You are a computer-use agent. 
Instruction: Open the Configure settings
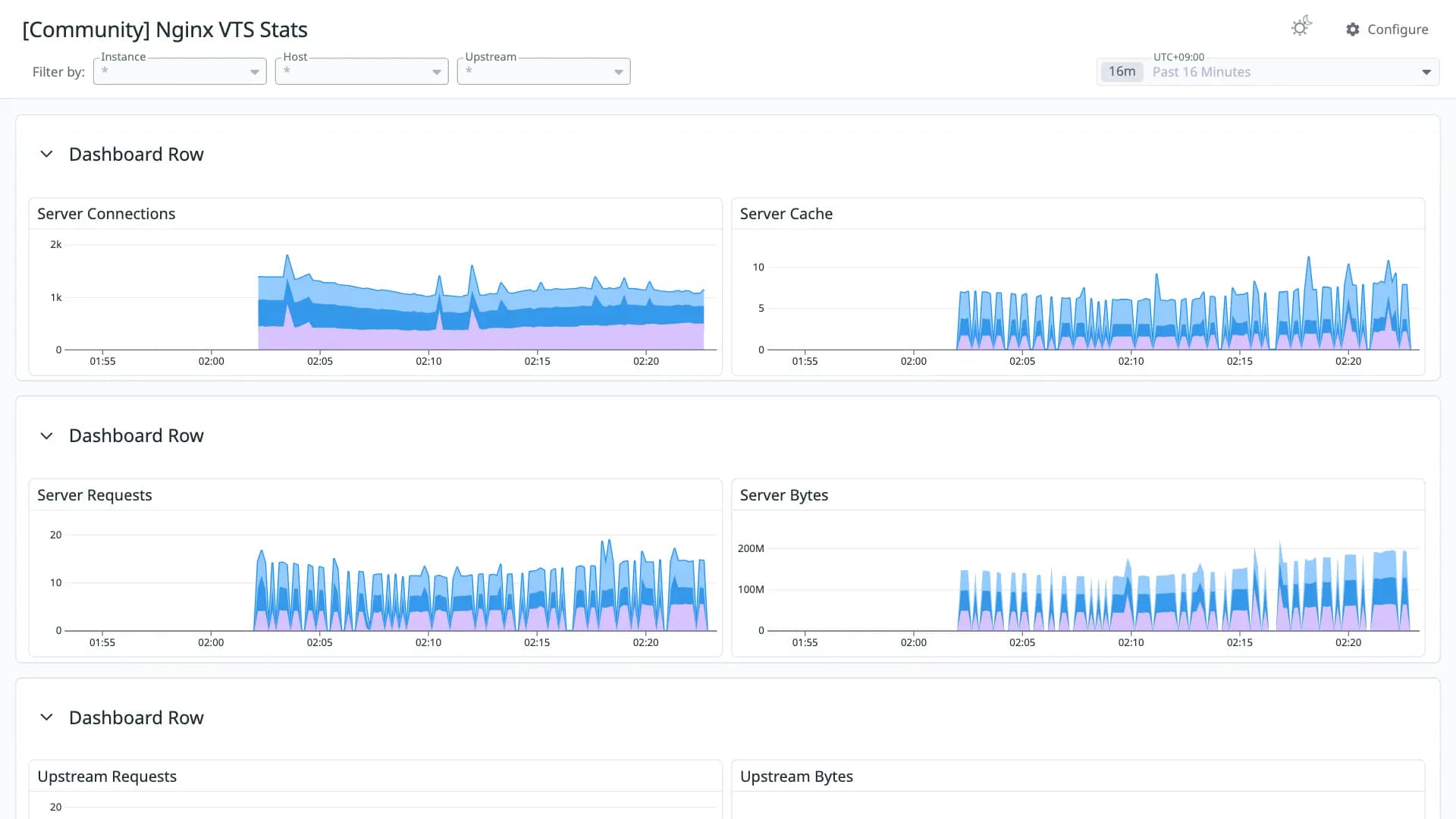[x=1387, y=30]
